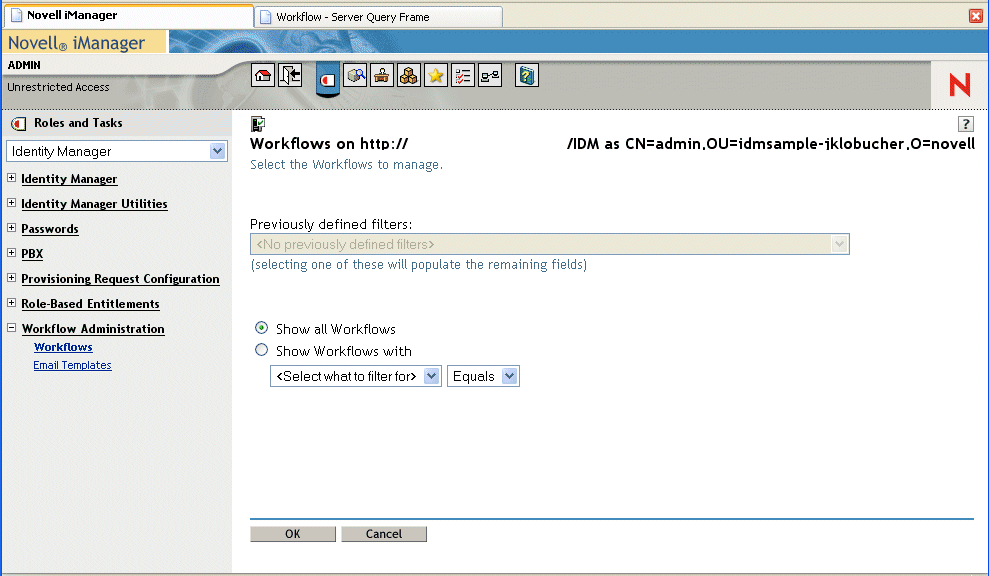Click the Help book icon
Screen dimensions: 989x576
pyautogui.click(x=527, y=75)
